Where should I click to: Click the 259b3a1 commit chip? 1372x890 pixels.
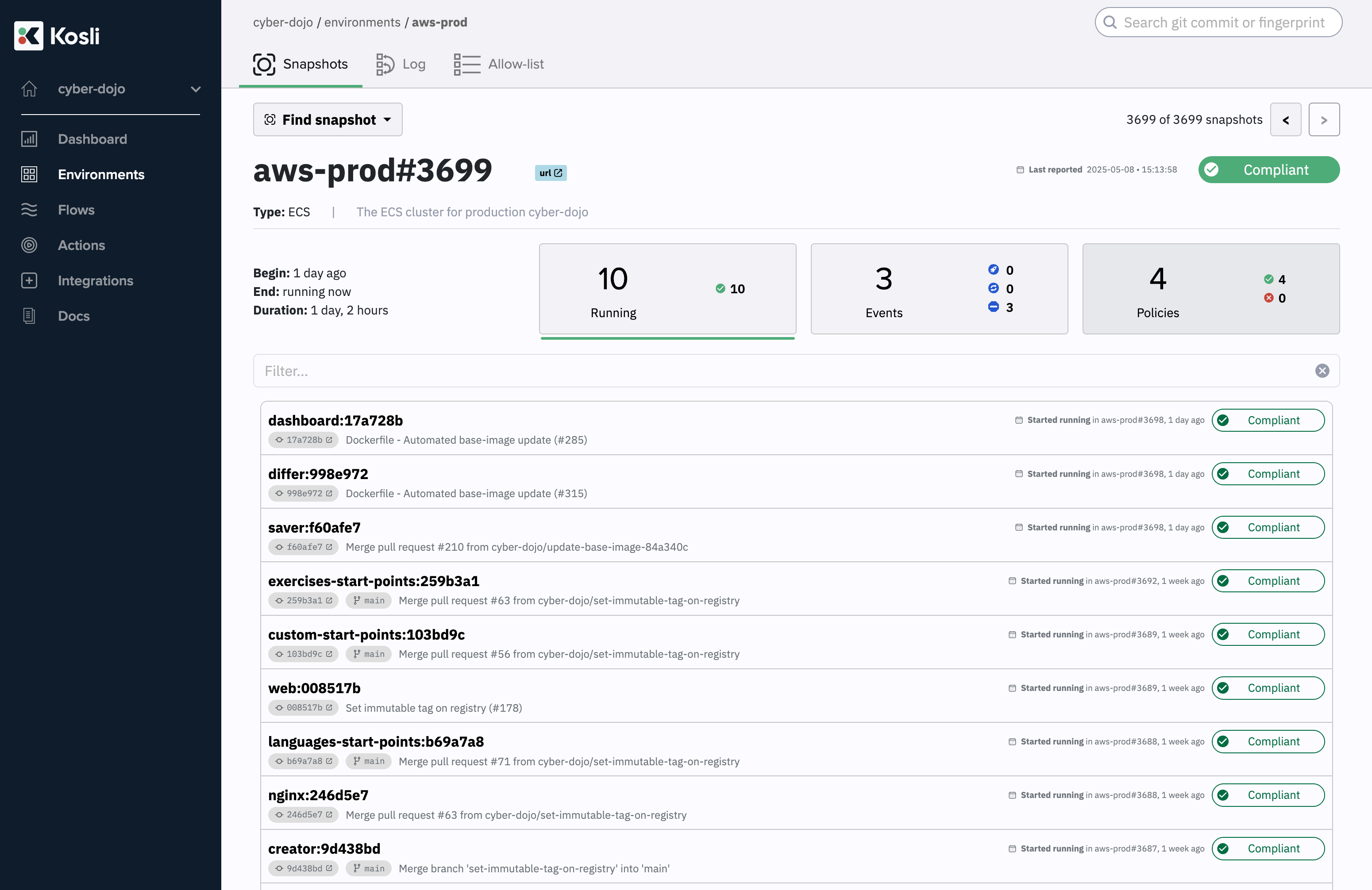303,600
